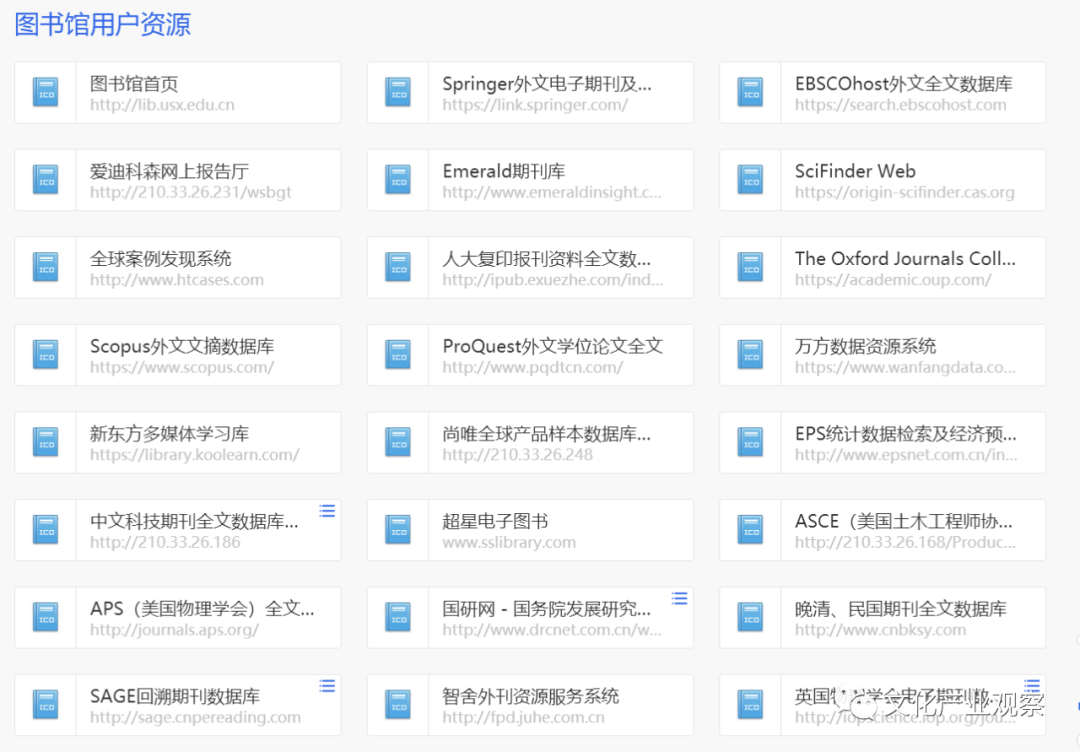Click the 晚清、民国期刊全文数据库 title
This screenshot has height=752, width=1080.
[x=901, y=609]
